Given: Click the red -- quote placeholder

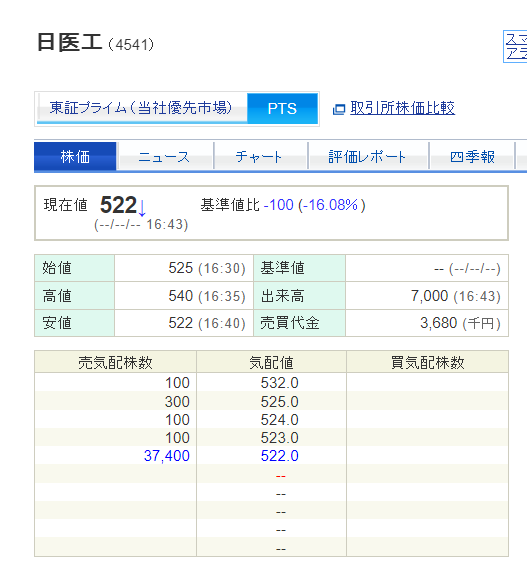Looking at the screenshot, I should tap(281, 476).
